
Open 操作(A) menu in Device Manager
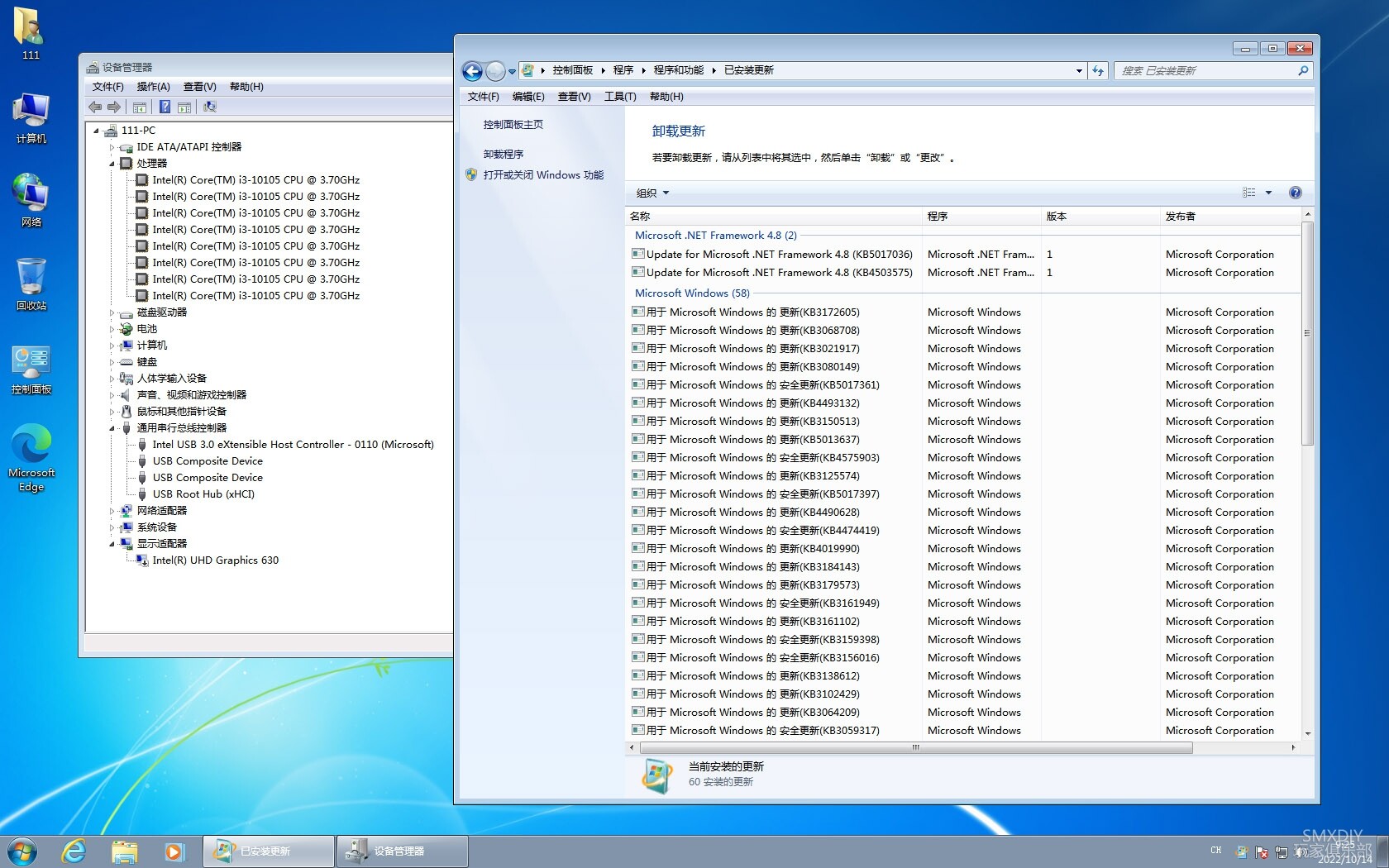pos(153,87)
